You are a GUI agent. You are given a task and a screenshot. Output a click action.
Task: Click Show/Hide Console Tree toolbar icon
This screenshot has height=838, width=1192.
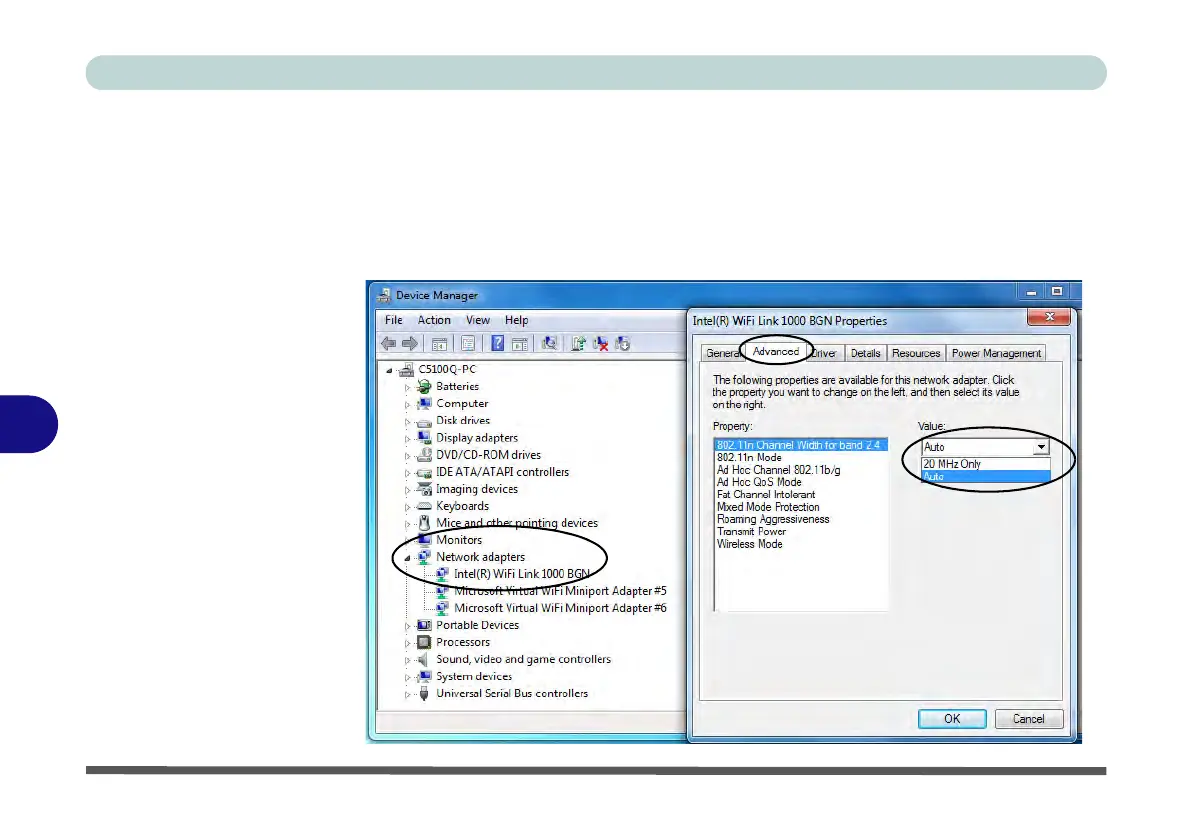click(x=439, y=344)
